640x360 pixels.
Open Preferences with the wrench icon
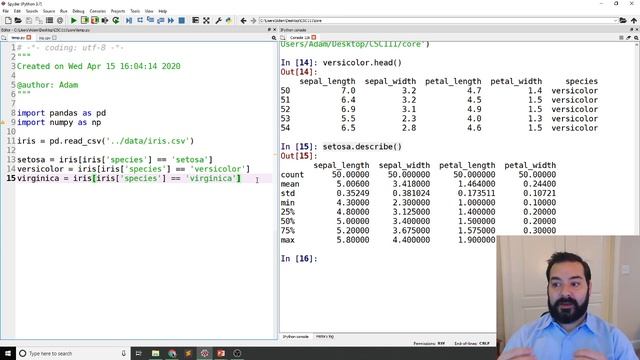click(218, 20)
